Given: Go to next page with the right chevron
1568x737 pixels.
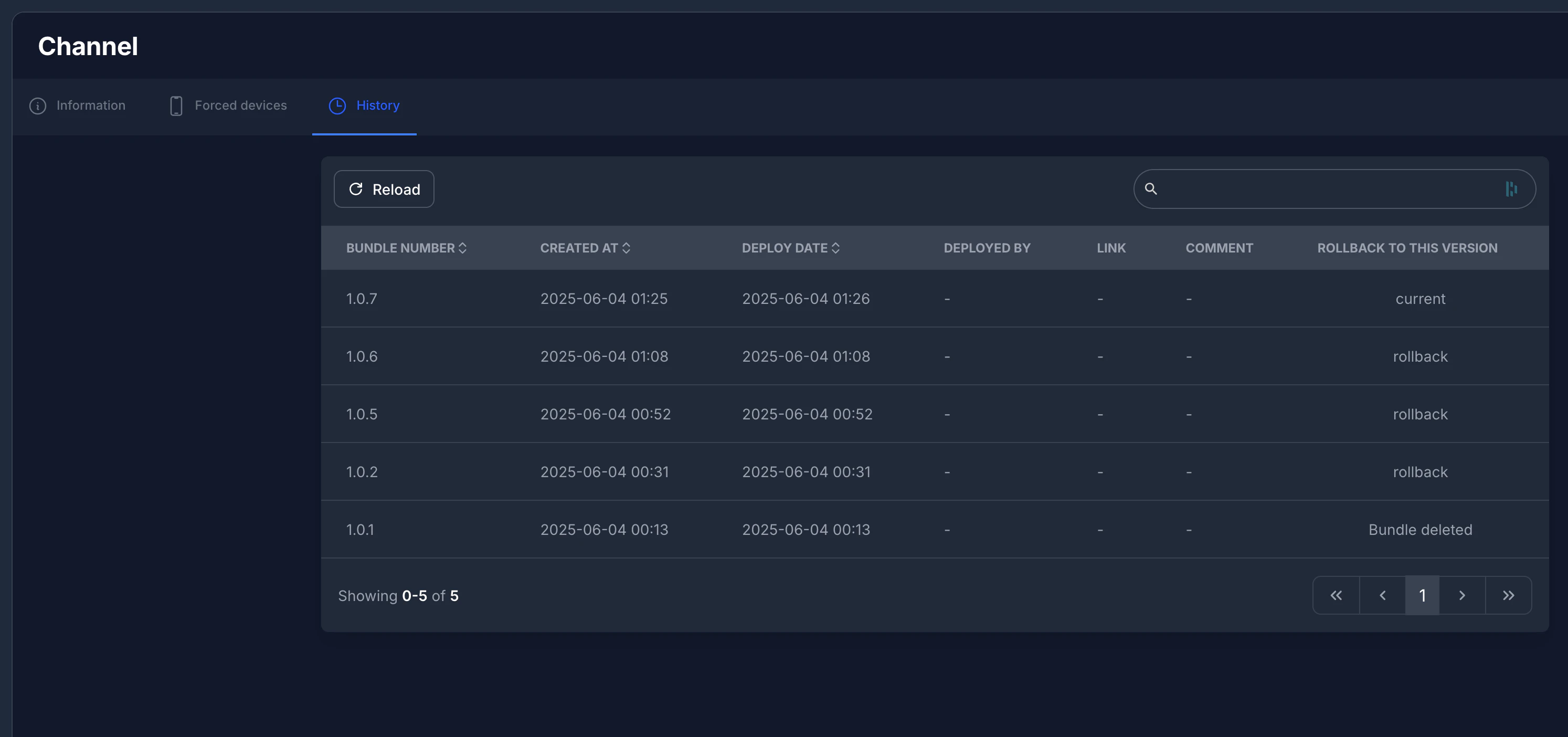Looking at the screenshot, I should click(1462, 595).
